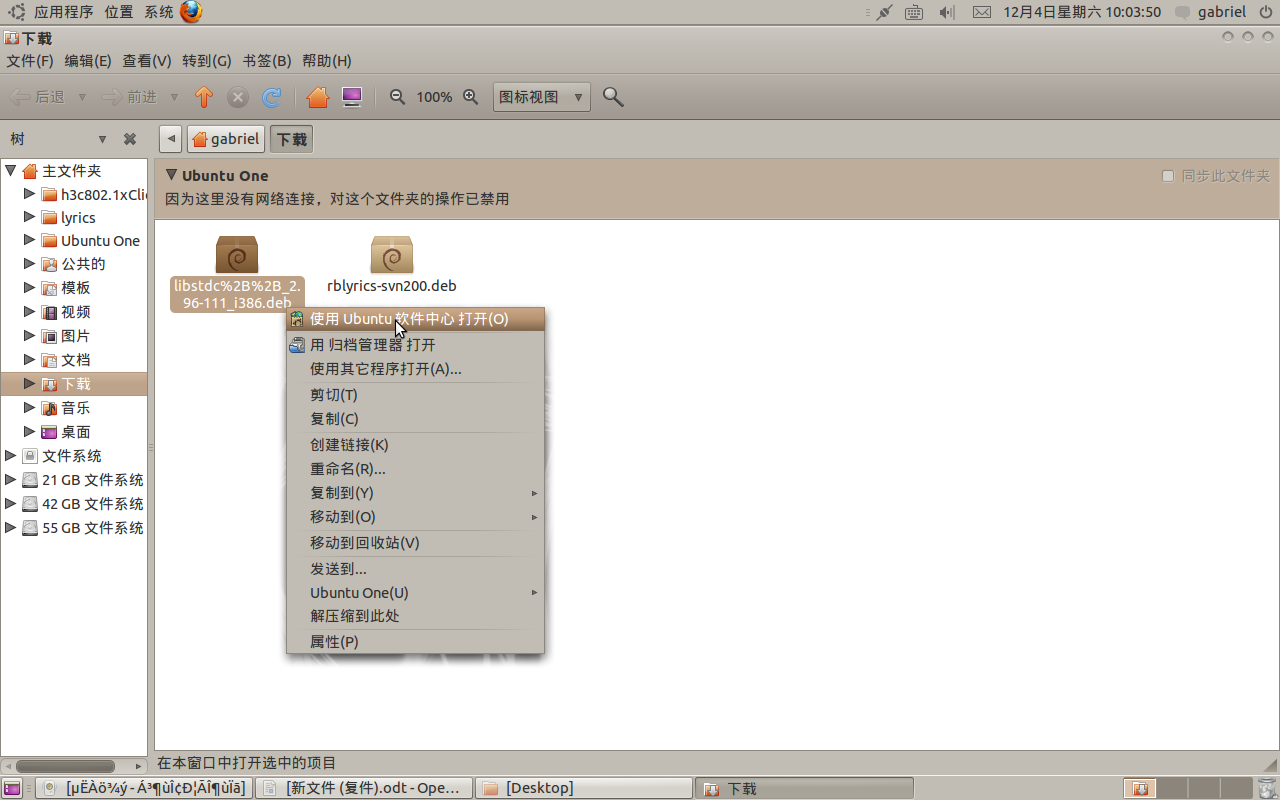Expand the 55 GB 文件系统 node

(11, 527)
